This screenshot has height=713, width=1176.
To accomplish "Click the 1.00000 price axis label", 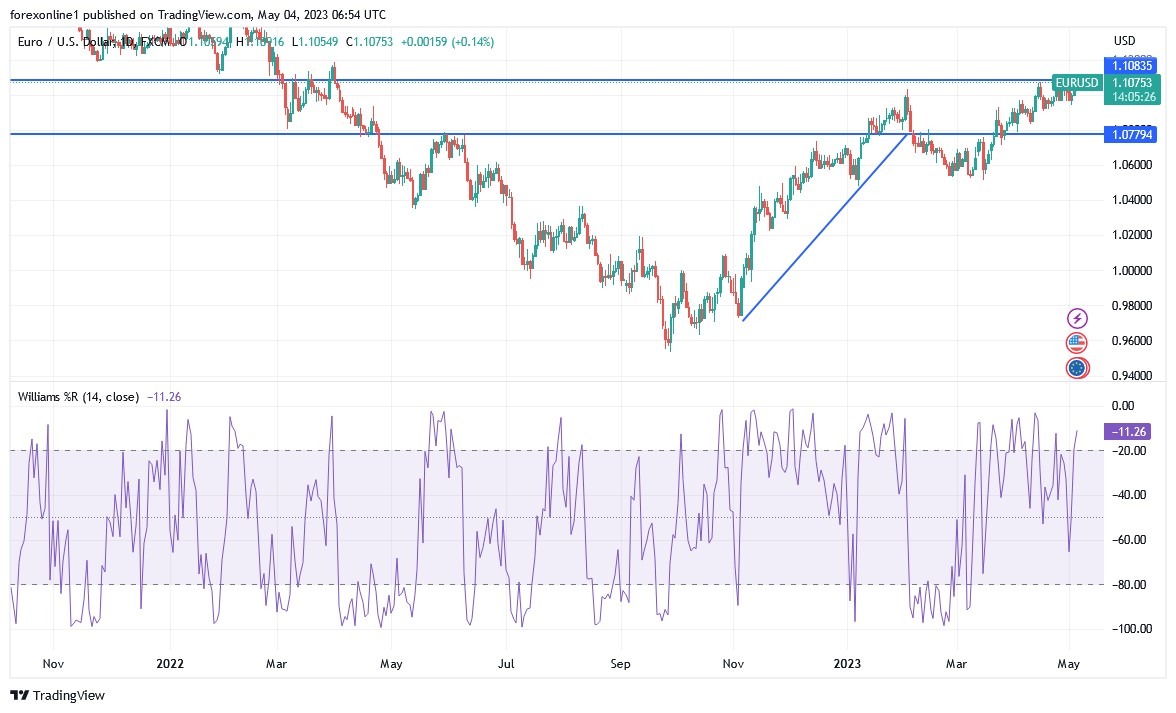I will click(1132, 271).
